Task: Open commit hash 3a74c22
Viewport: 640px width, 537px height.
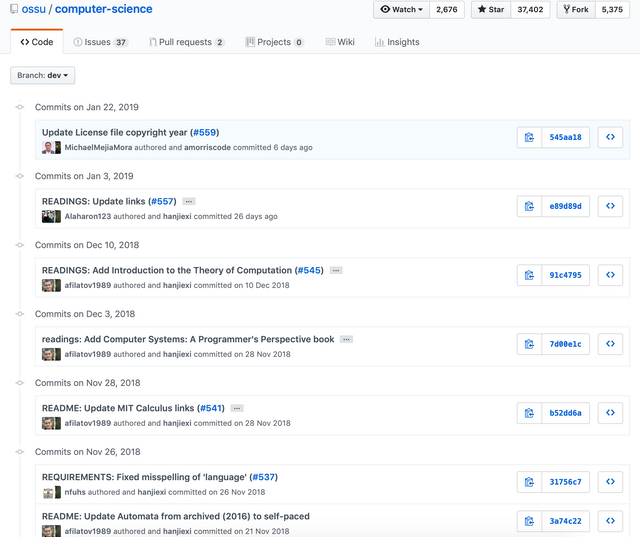Action: [565, 521]
